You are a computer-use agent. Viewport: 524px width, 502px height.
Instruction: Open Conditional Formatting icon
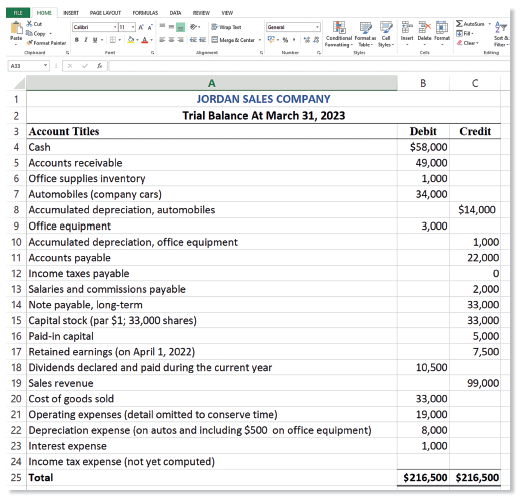click(339, 28)
